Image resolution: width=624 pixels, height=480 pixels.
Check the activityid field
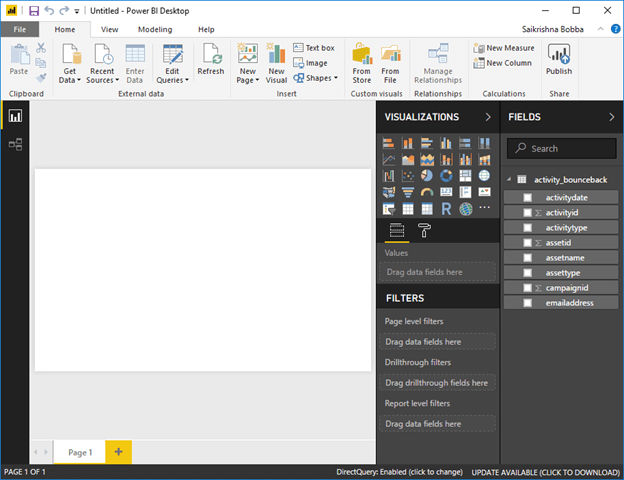528,213
